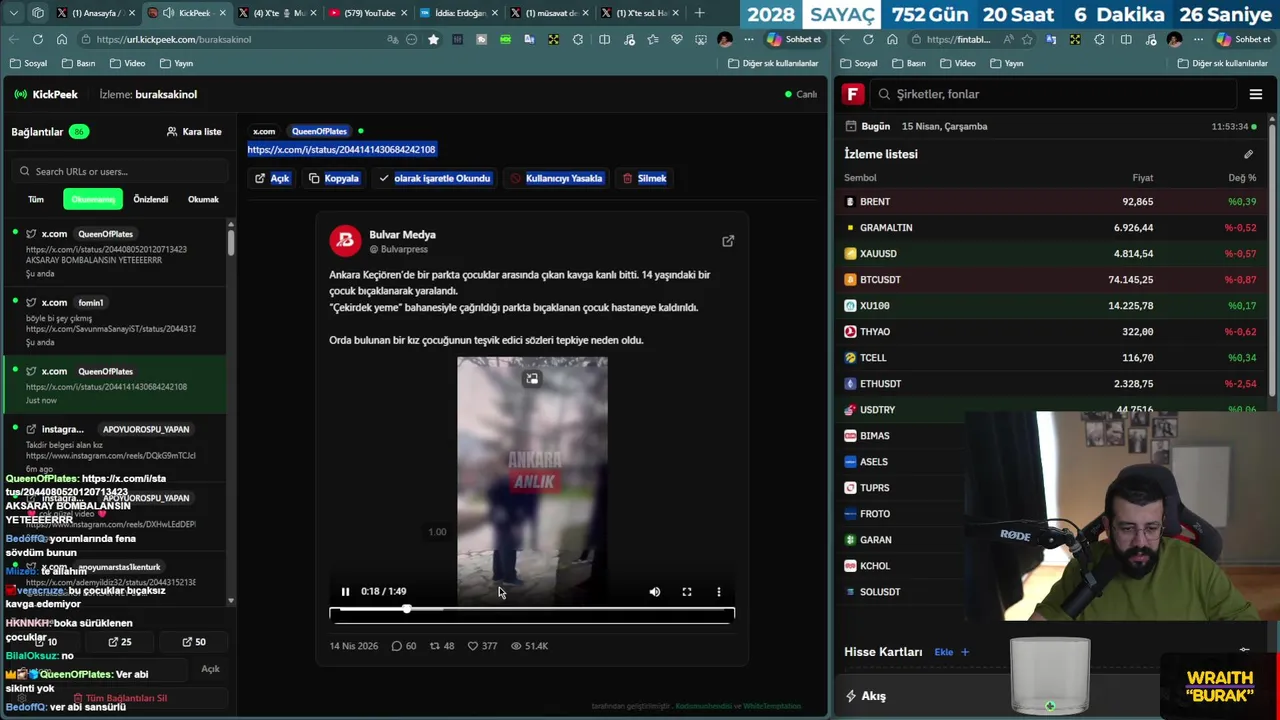The image size is (1280, 720).
Task: Ban user with Kullanıcıyı Yasakla
Action: pyautogui.click(x=556, y=178)
